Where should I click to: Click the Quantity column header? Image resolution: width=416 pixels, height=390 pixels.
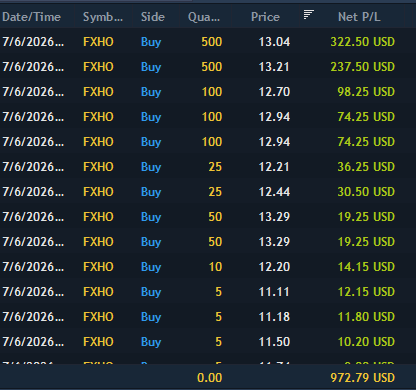pyautogui.click(x=204, y=17)
